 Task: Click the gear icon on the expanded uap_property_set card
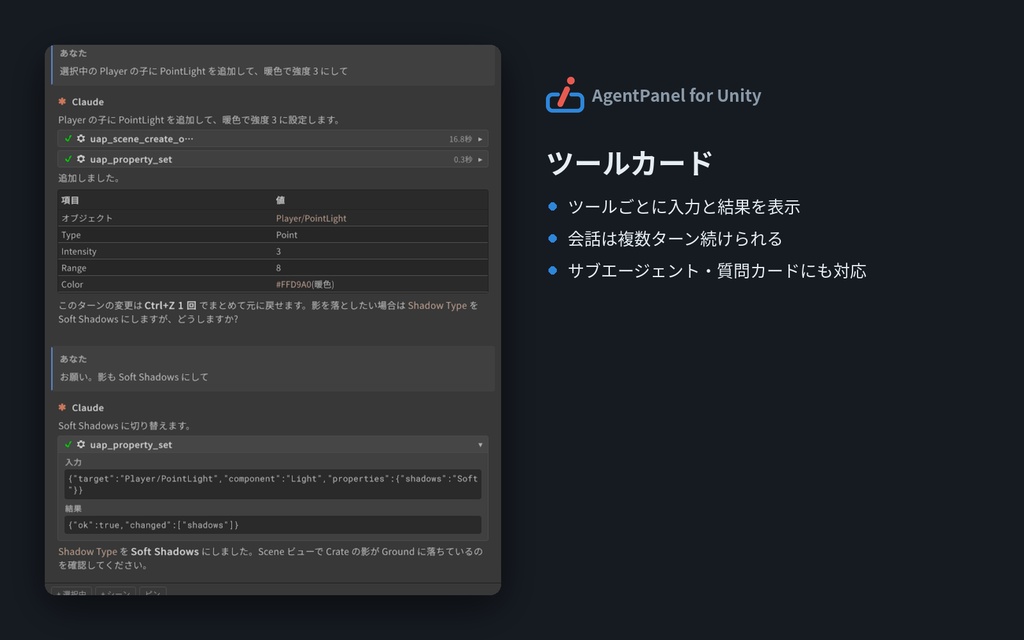coord(81,444)
